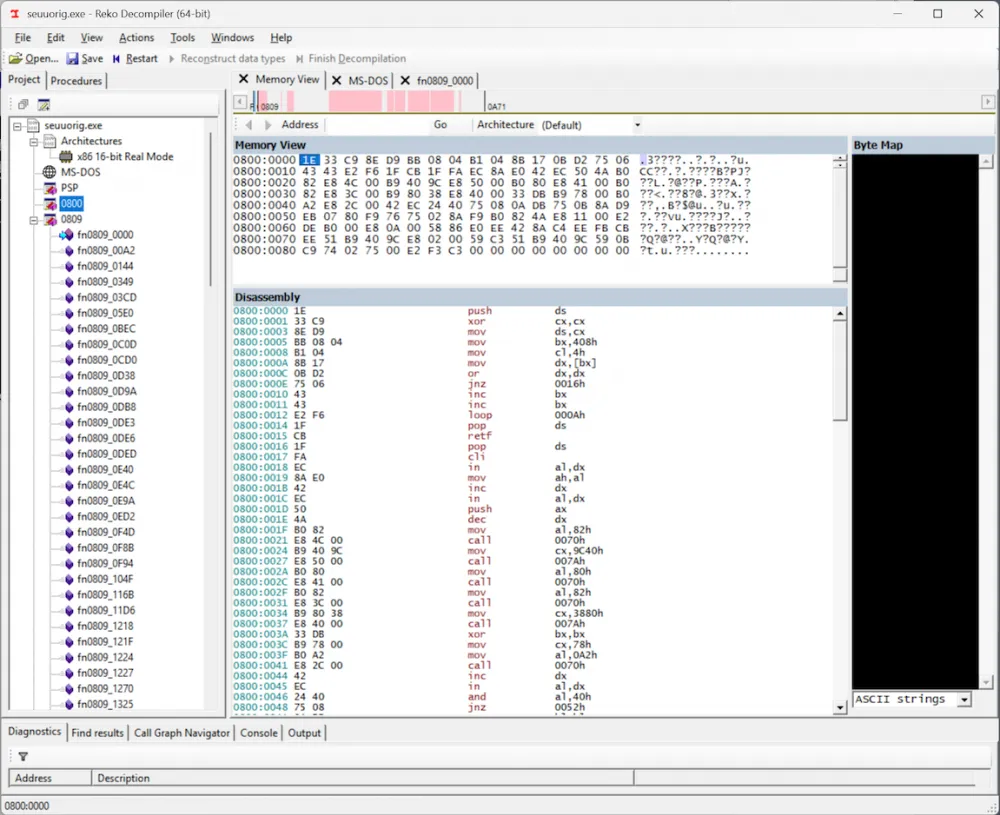Screen dimensions: 1000x815
Task: Close the Memory View tab with X
Action: tap(244, 80)
